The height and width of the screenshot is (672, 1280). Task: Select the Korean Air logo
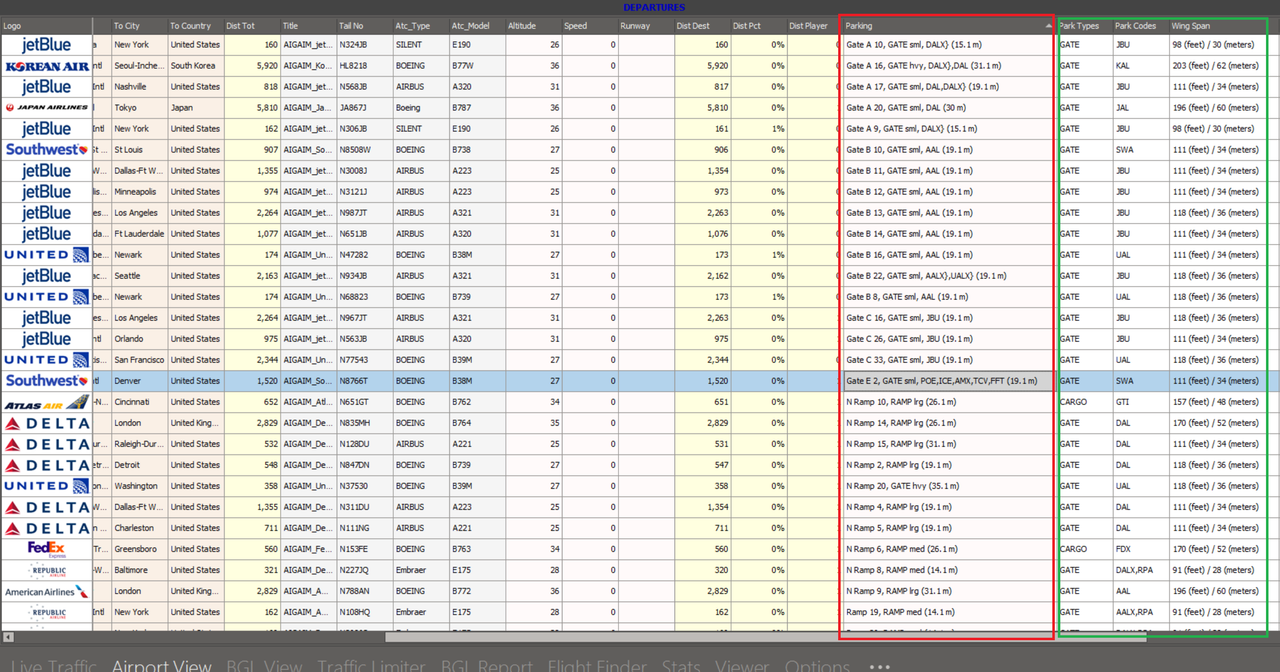(46, 66)
